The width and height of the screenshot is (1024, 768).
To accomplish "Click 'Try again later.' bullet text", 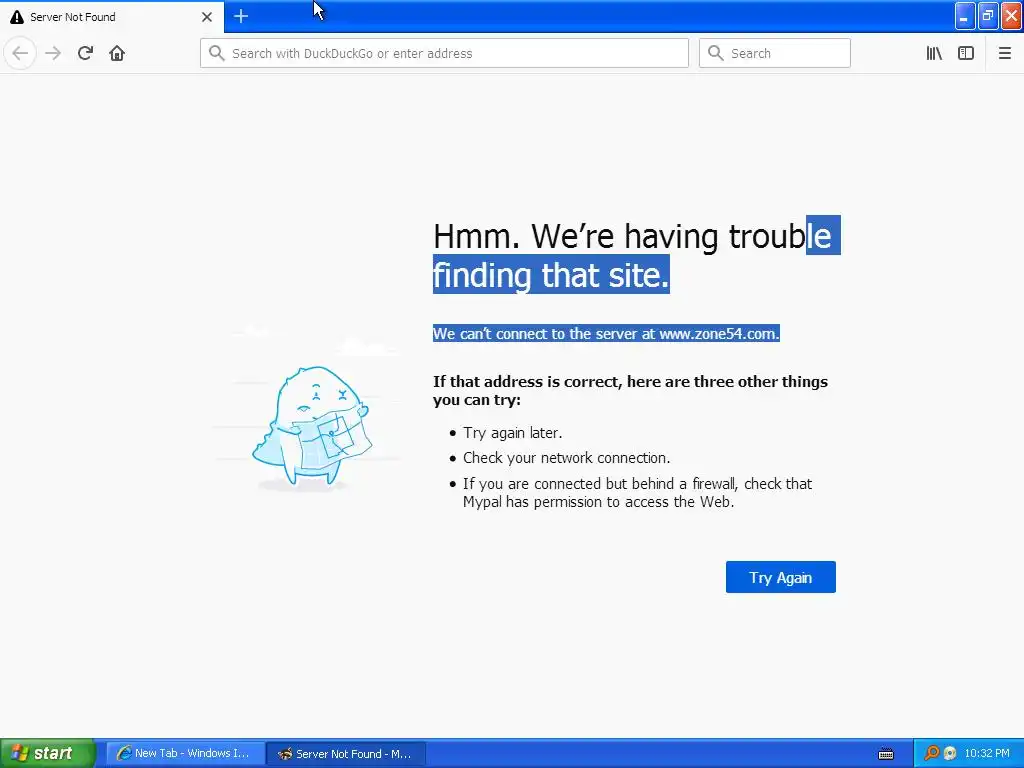I will [513, 433].
